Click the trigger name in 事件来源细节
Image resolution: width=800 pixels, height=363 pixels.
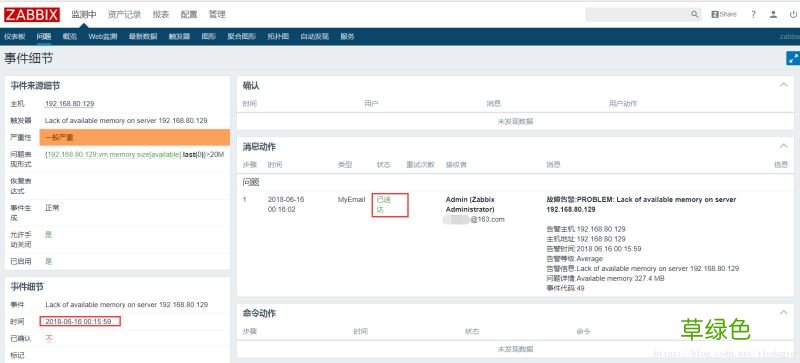126,120
